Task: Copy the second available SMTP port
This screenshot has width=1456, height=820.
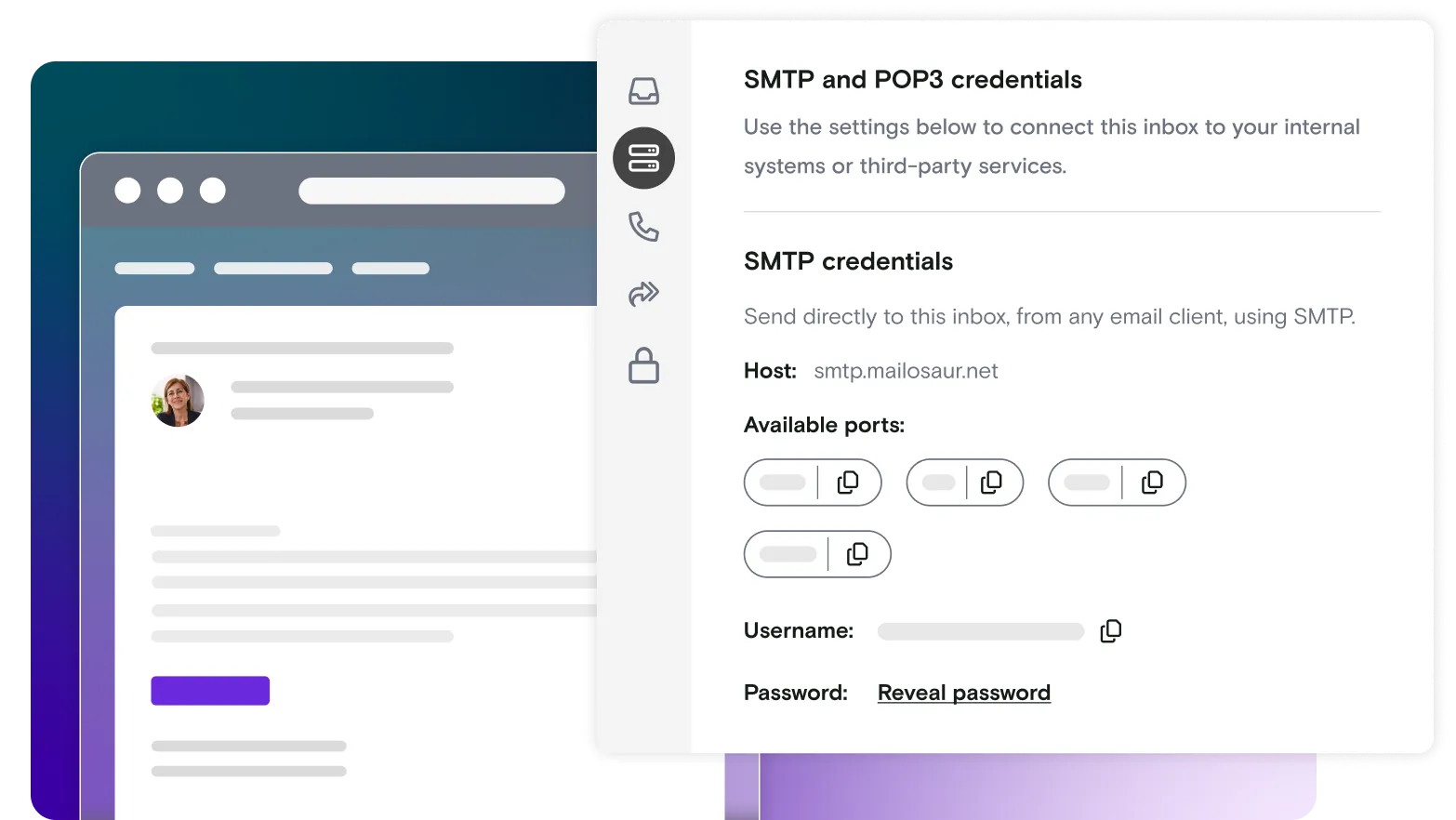Action: click(992, 482)
